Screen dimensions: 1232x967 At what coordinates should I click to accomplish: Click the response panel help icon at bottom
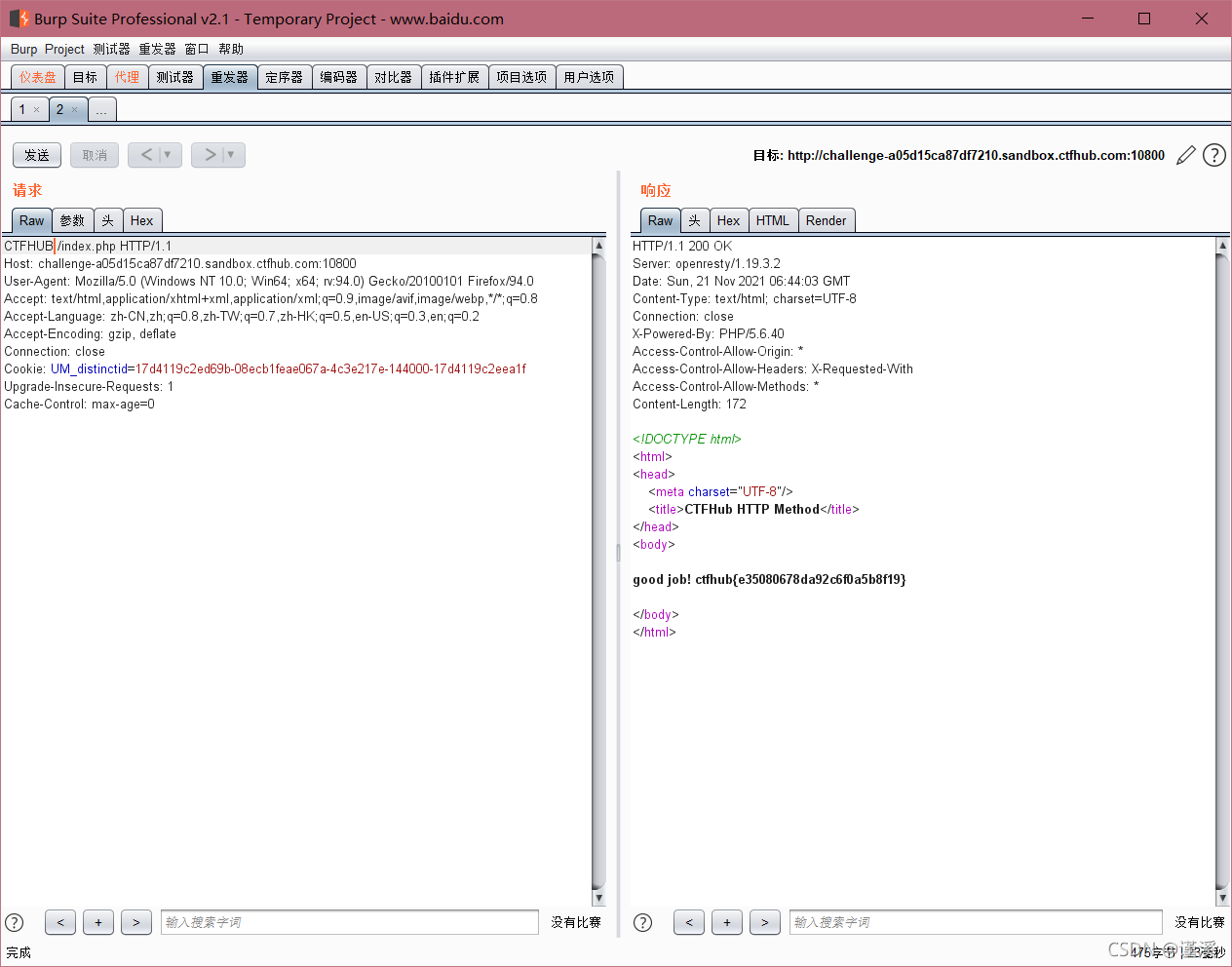[643, 922]
